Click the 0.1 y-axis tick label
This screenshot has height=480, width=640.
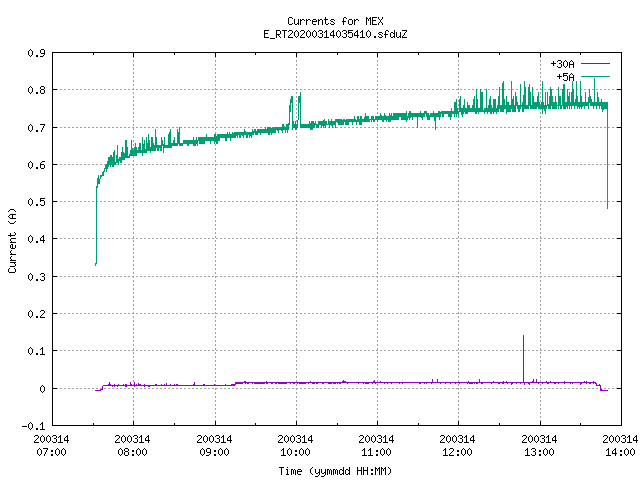36,351
